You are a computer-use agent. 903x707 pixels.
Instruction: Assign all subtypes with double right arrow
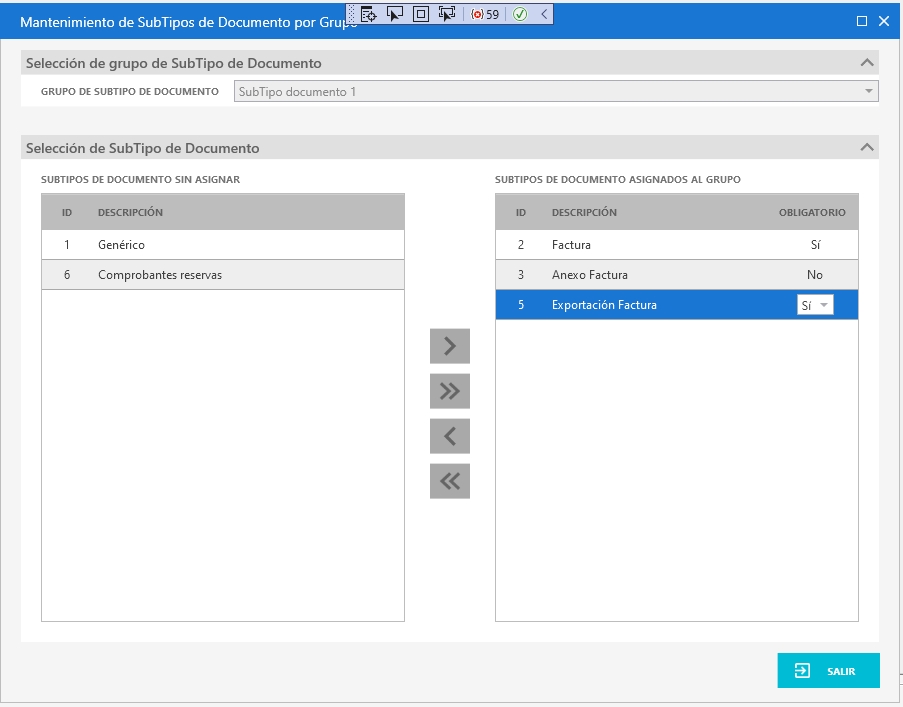[x=450, y=391]
